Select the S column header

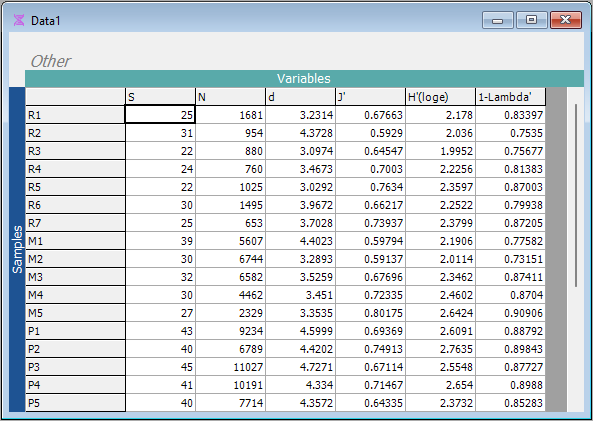coord(160,97)
